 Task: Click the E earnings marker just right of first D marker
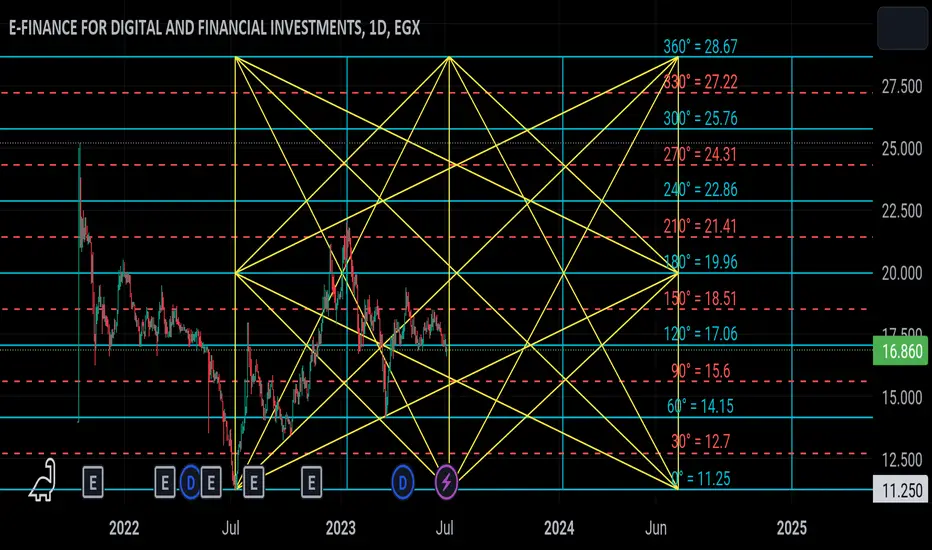click(x=211, y=482)
